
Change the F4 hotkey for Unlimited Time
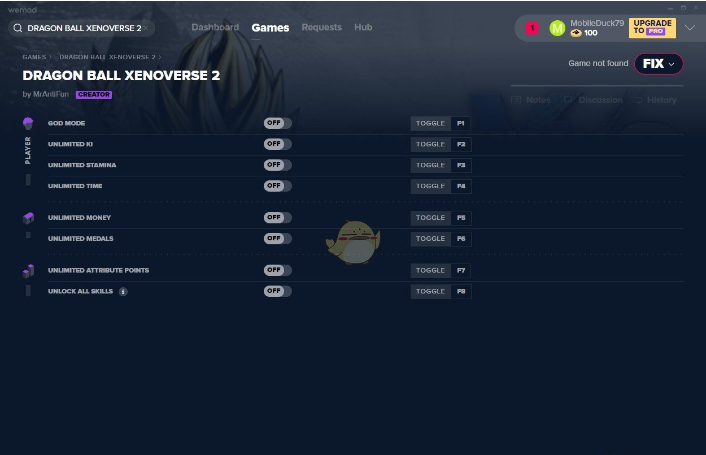[461, 186]
